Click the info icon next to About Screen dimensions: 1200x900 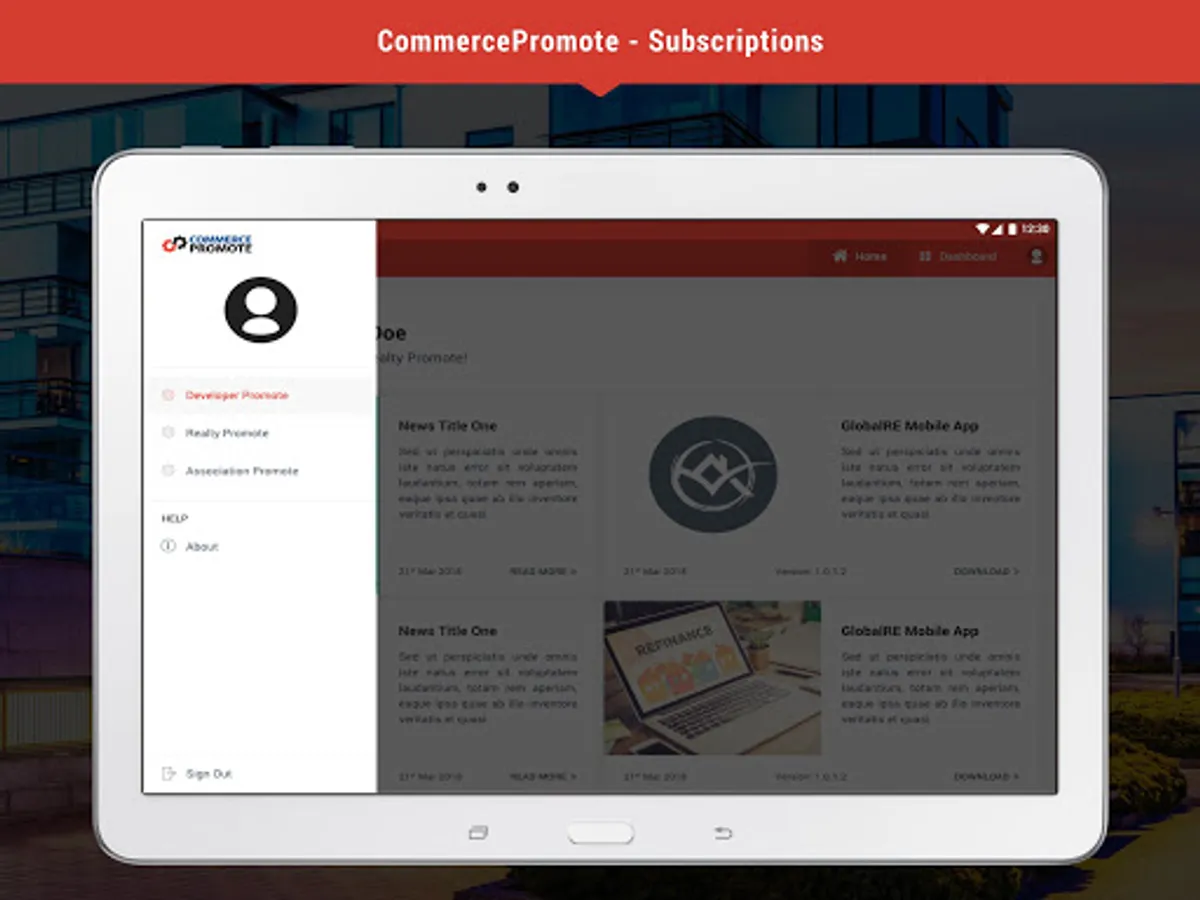click(168, 546)
